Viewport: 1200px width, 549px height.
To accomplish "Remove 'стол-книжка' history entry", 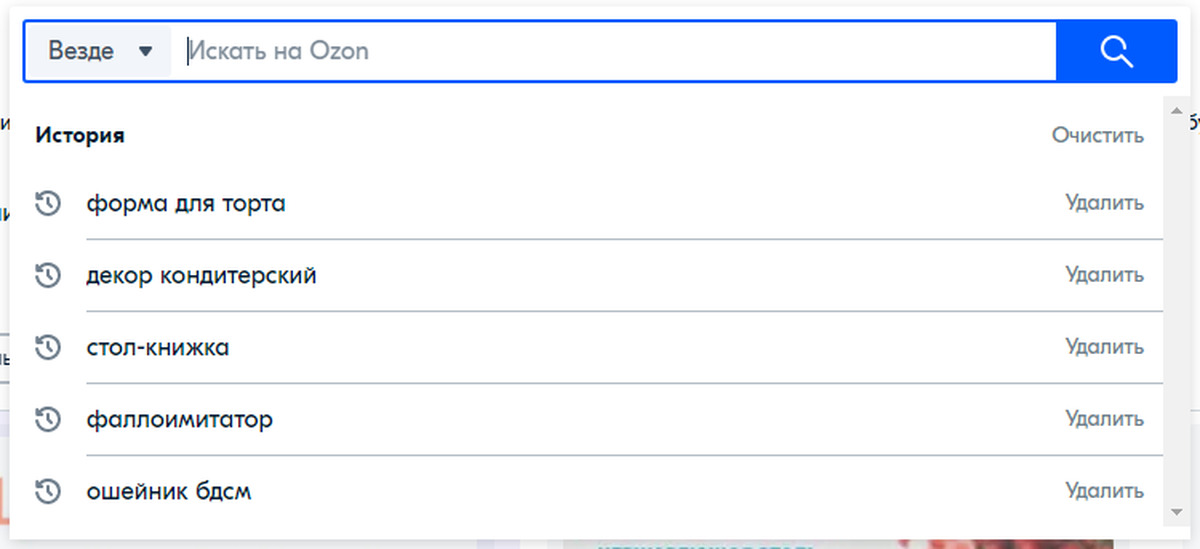I will coord(1104,347).
